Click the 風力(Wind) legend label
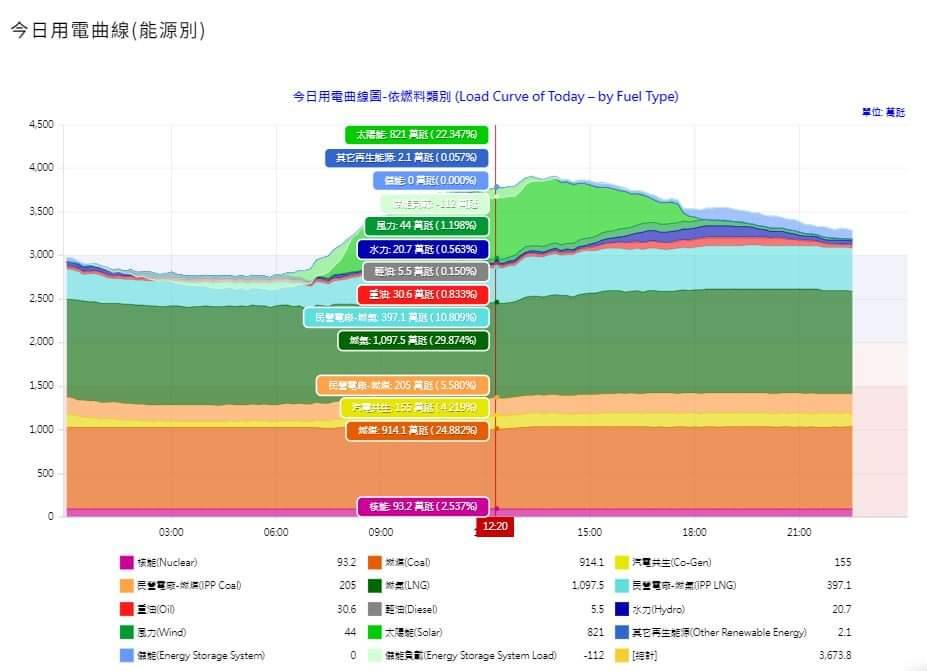Viewport: 927px width, 671px height. pos(161,632)
